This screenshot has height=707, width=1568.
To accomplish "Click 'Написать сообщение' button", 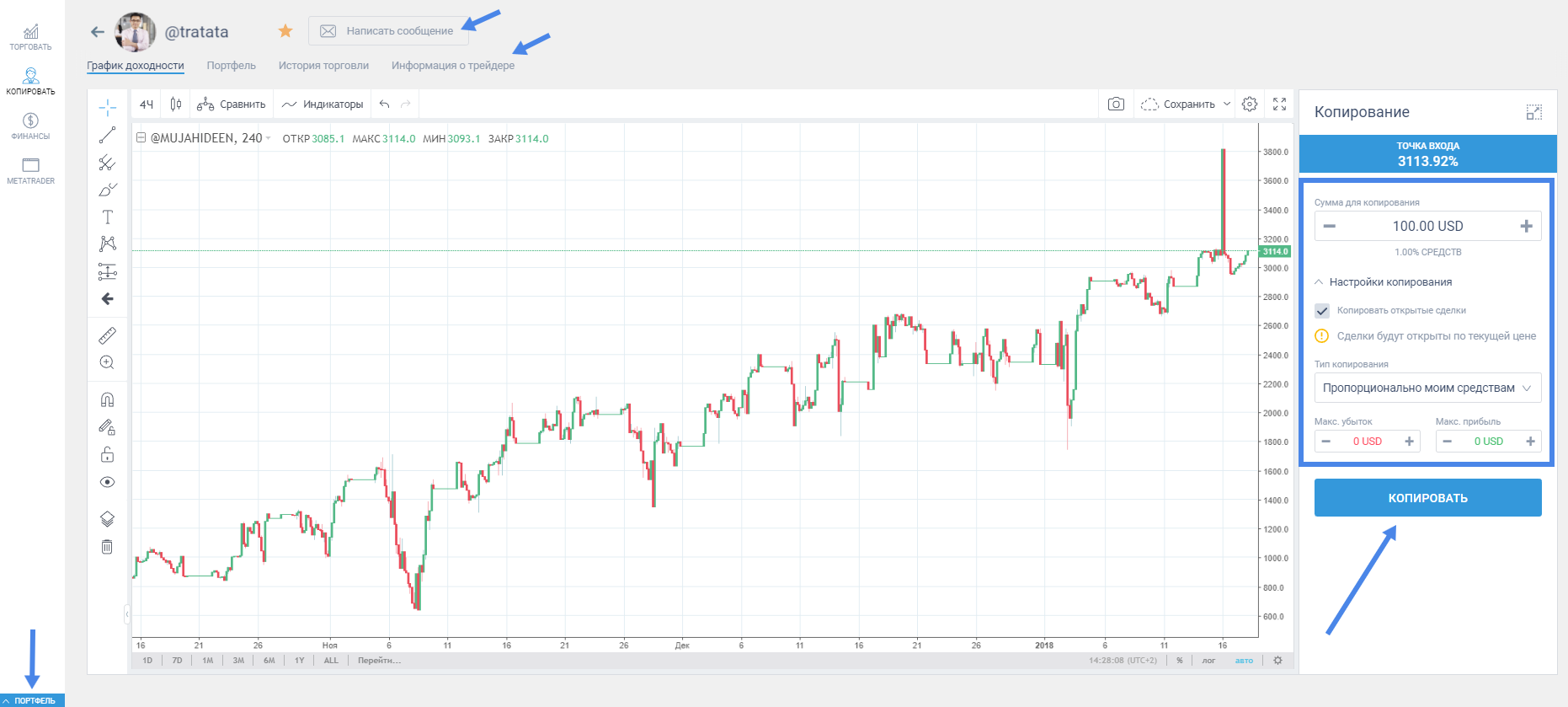I will click(x=388, y=31).
